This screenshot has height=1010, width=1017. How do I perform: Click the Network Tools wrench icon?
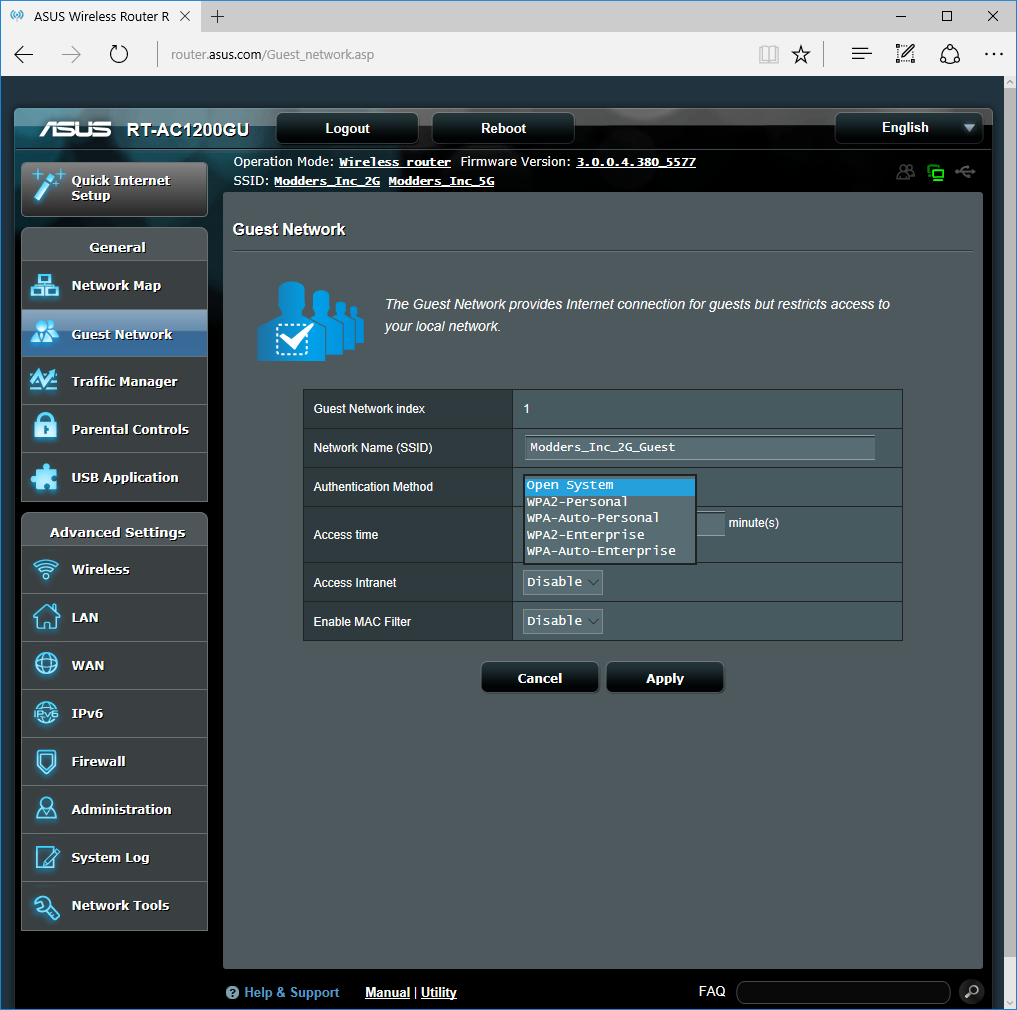click(46, 906)
